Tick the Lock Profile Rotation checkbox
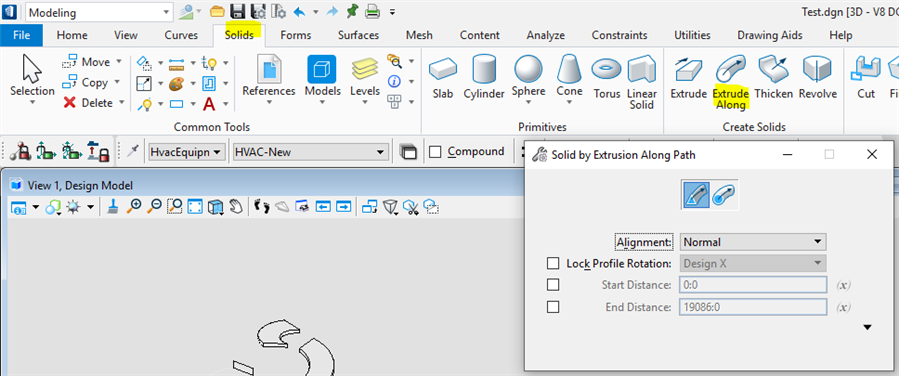 tap(553, 264)
